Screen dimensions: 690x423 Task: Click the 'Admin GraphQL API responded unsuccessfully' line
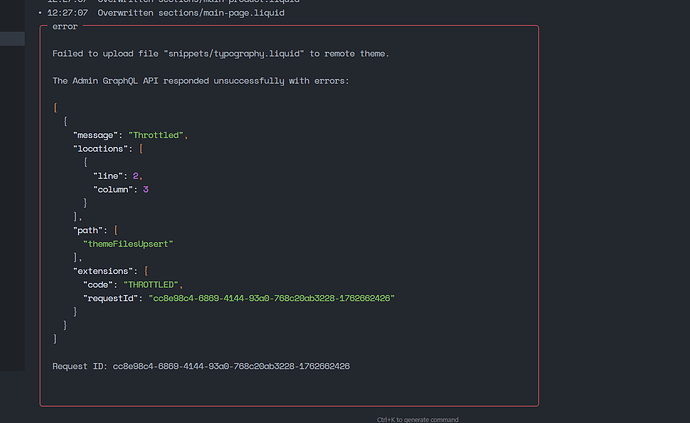tap(201, 81)
